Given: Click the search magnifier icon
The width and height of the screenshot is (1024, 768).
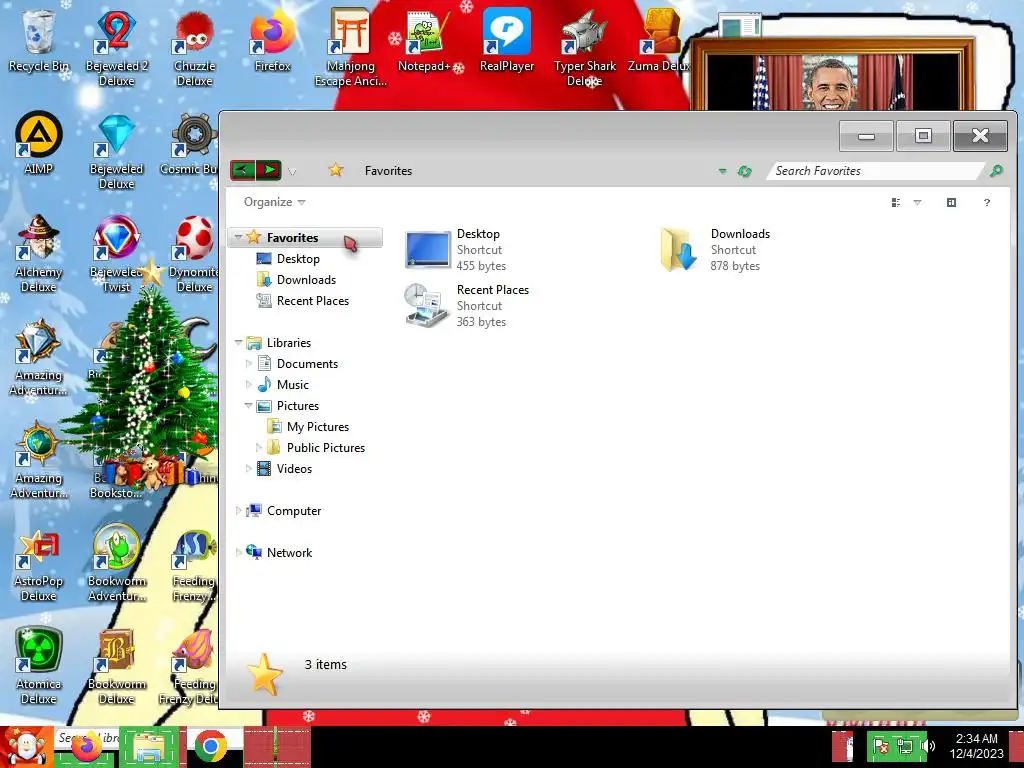Looking at the screenshot, I should (996, 170).
